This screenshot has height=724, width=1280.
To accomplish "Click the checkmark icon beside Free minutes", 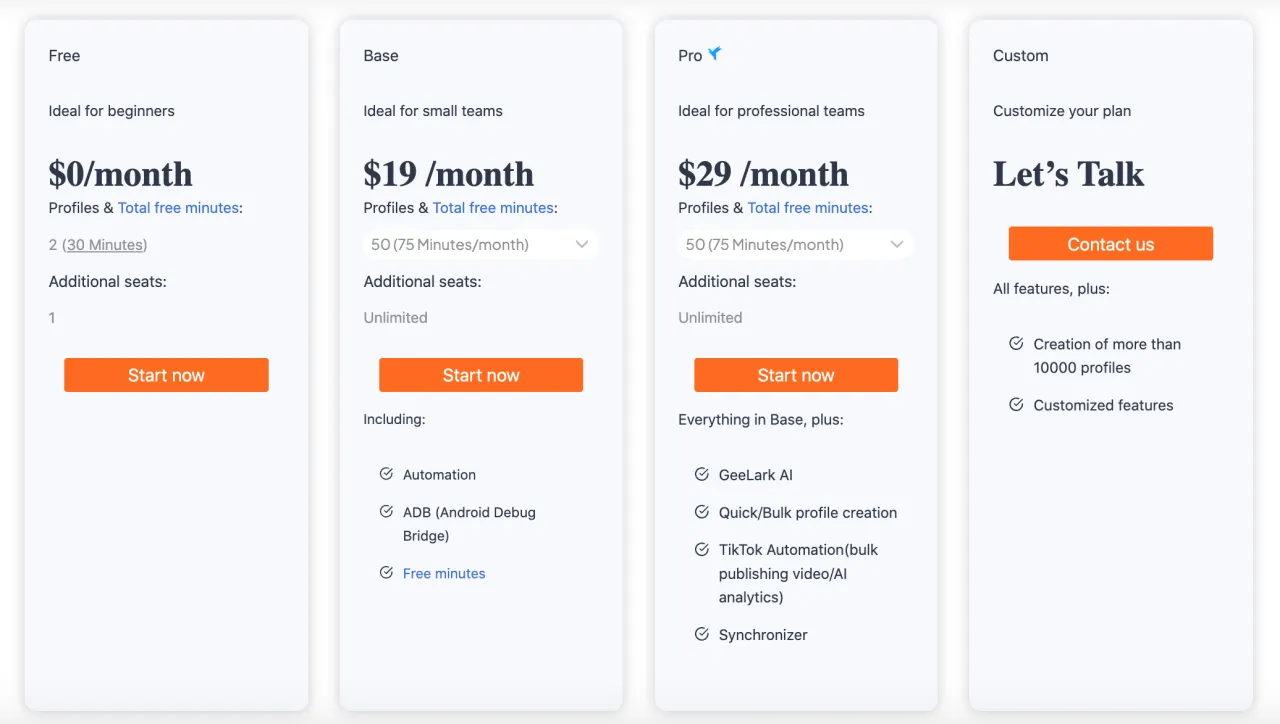I will [x=386, y=572].
